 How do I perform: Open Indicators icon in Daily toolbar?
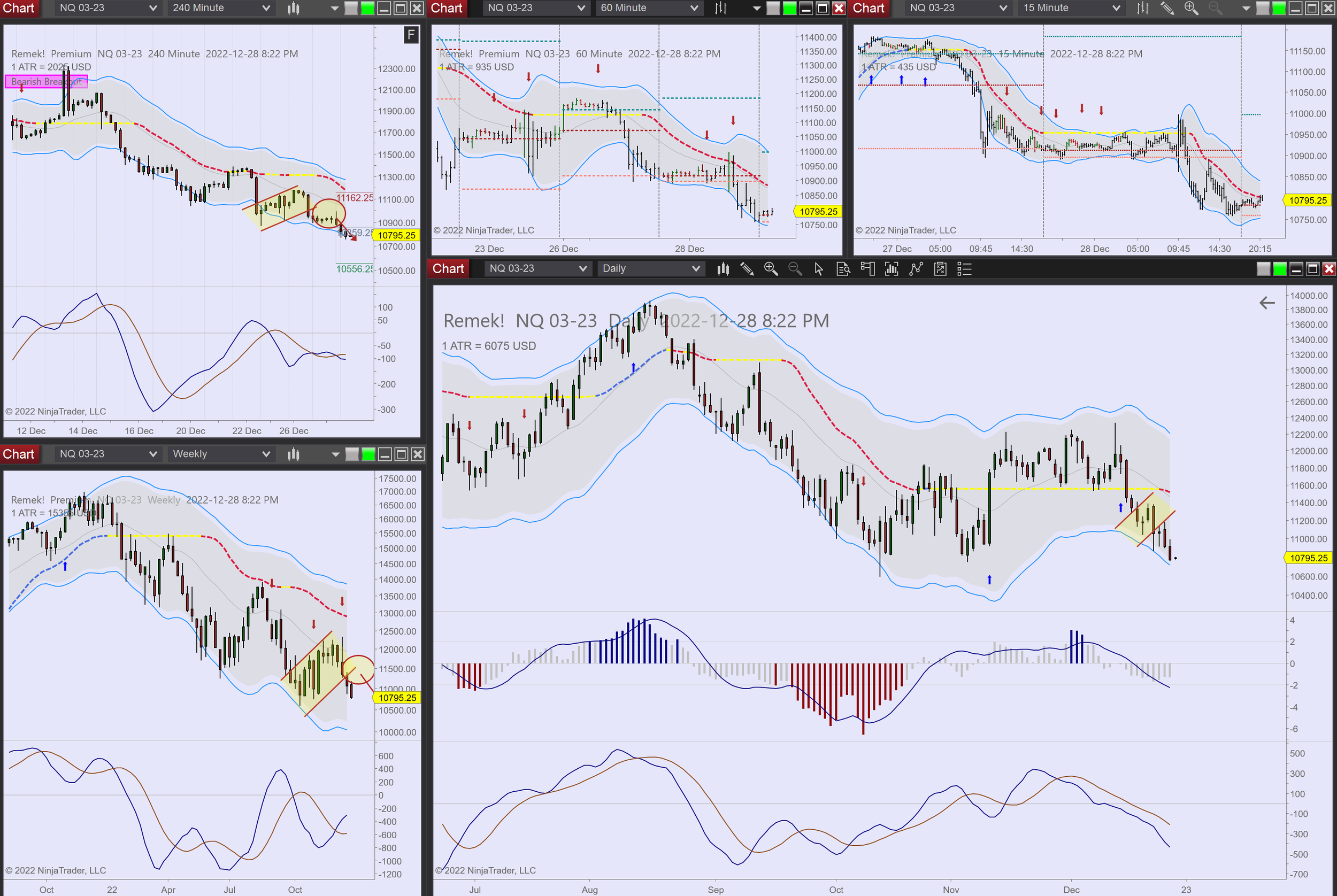click(892, 268)
